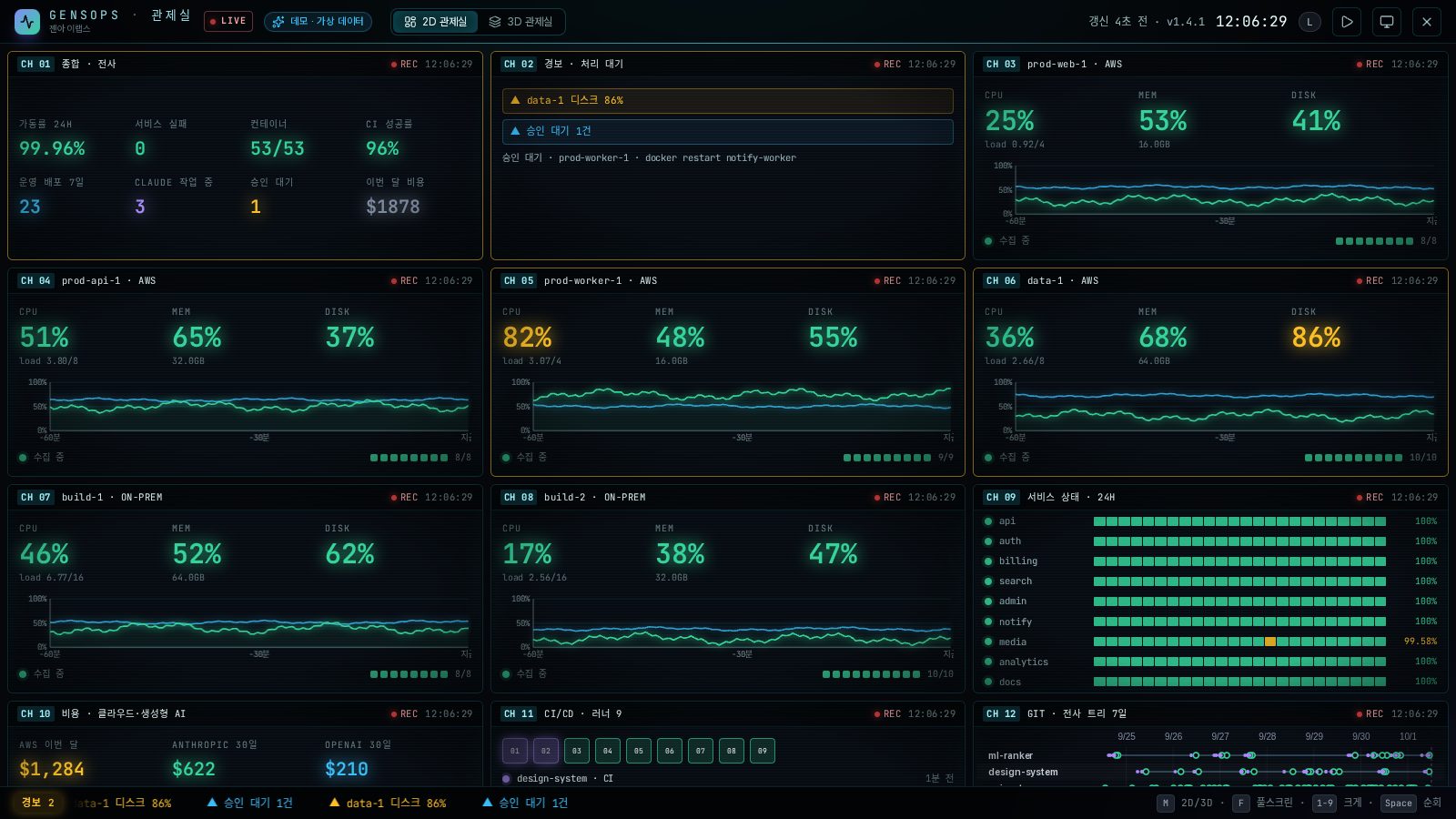Close the control room with X button
1456x819 pixels.
[x=1427, y=22]
